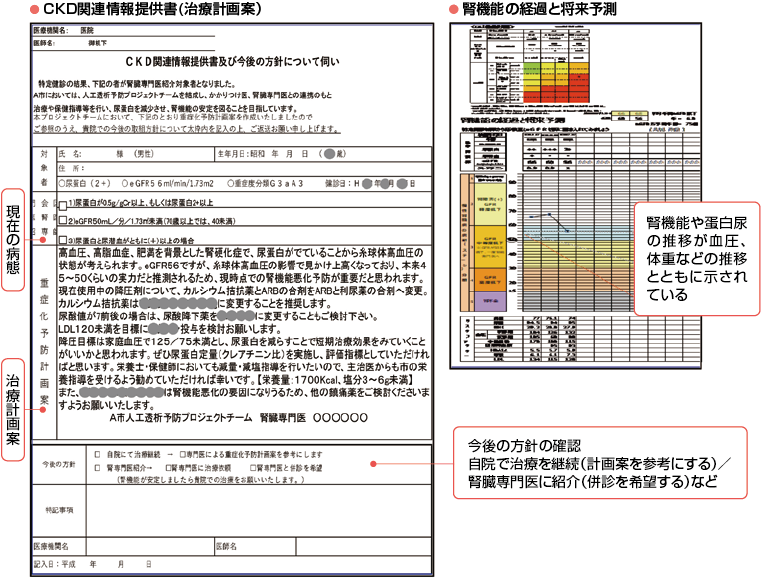Screen dimensions: 761x582
Task: Click the 記入日:平成 年 月 日 line
Action: tap(93, 564)
